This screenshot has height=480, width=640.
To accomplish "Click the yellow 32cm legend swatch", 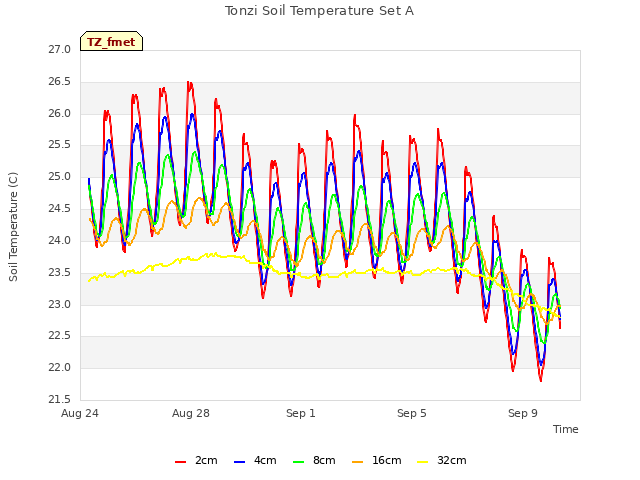I will (x=423, y=462).
